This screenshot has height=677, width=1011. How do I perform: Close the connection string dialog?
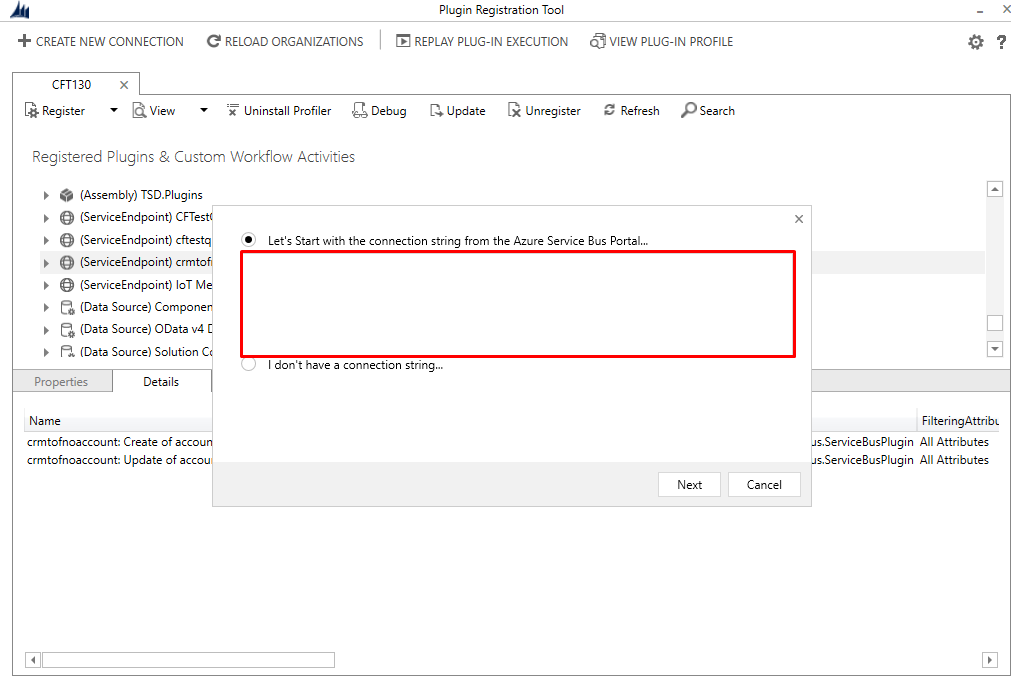point(799,219)
